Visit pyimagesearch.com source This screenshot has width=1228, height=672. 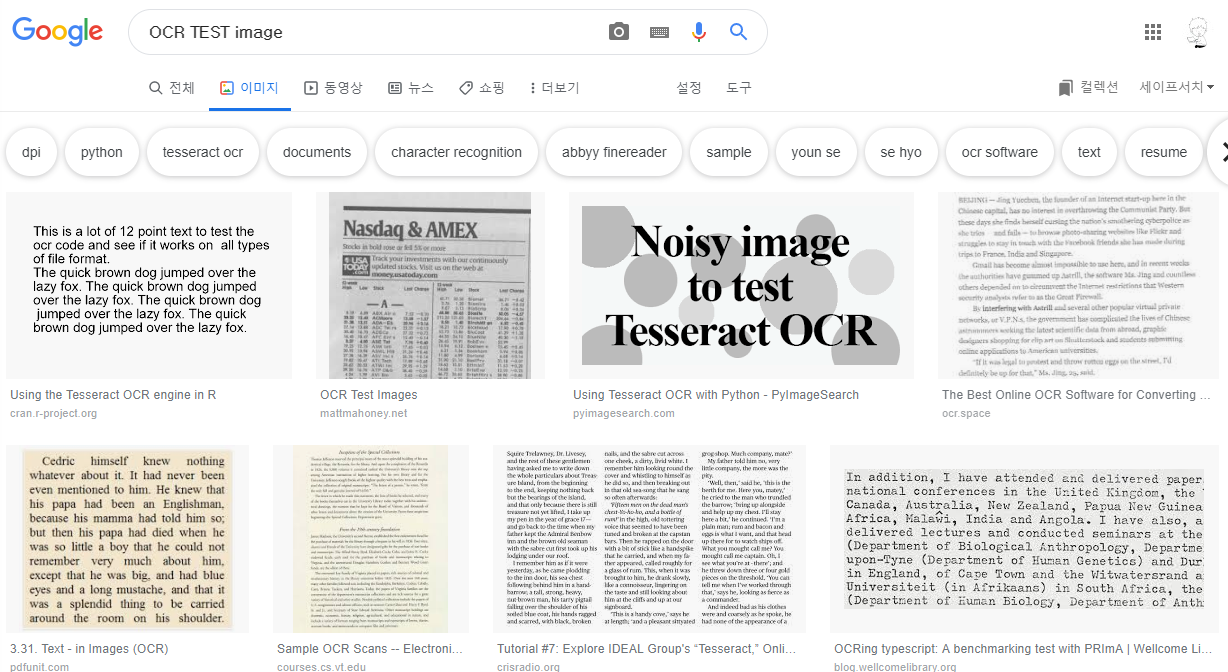point(624,413)
